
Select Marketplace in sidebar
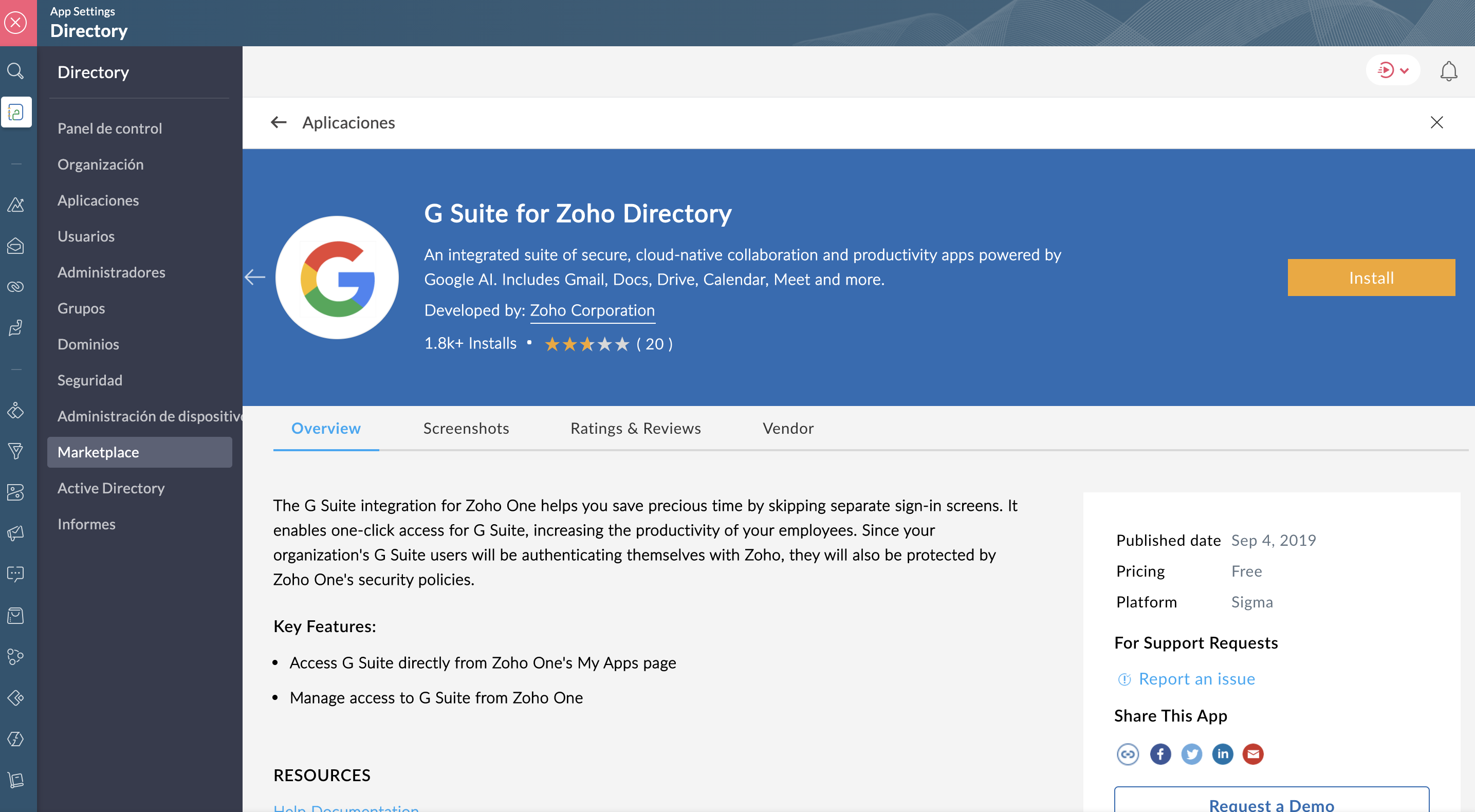click(139, 452)
